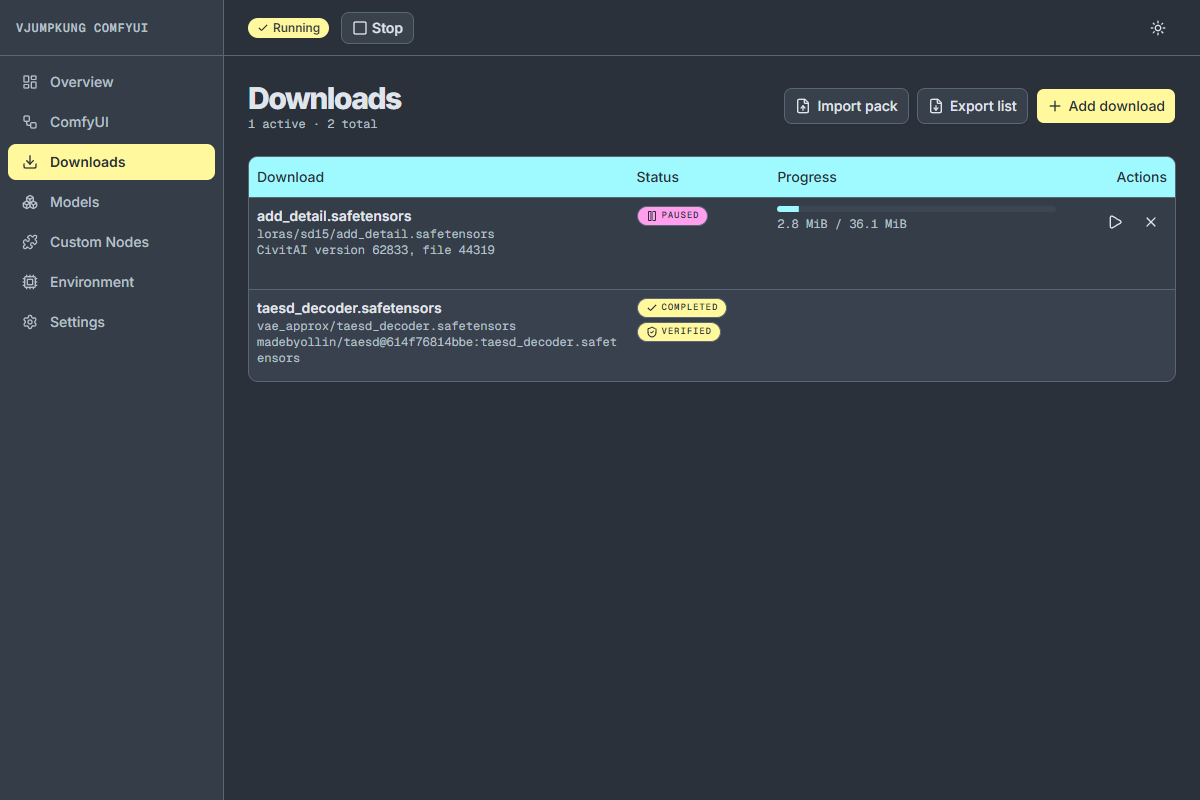The image size is (1200, 800).
Task: Stop the running ComfyUI instance
Action: tap(377, 28)
